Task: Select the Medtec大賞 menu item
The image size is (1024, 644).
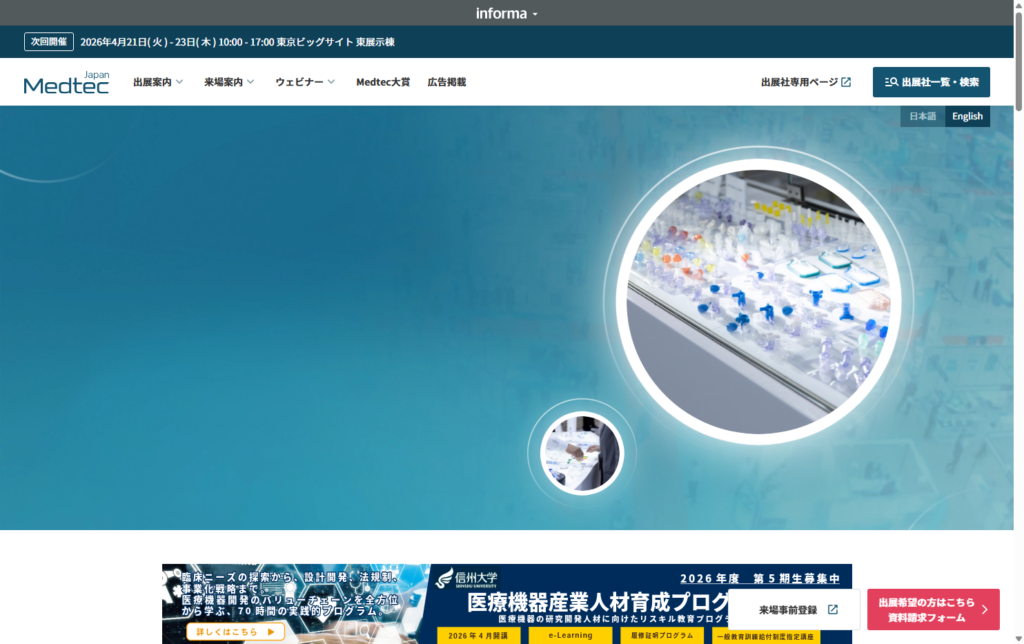Action: [x=383, y=82]
